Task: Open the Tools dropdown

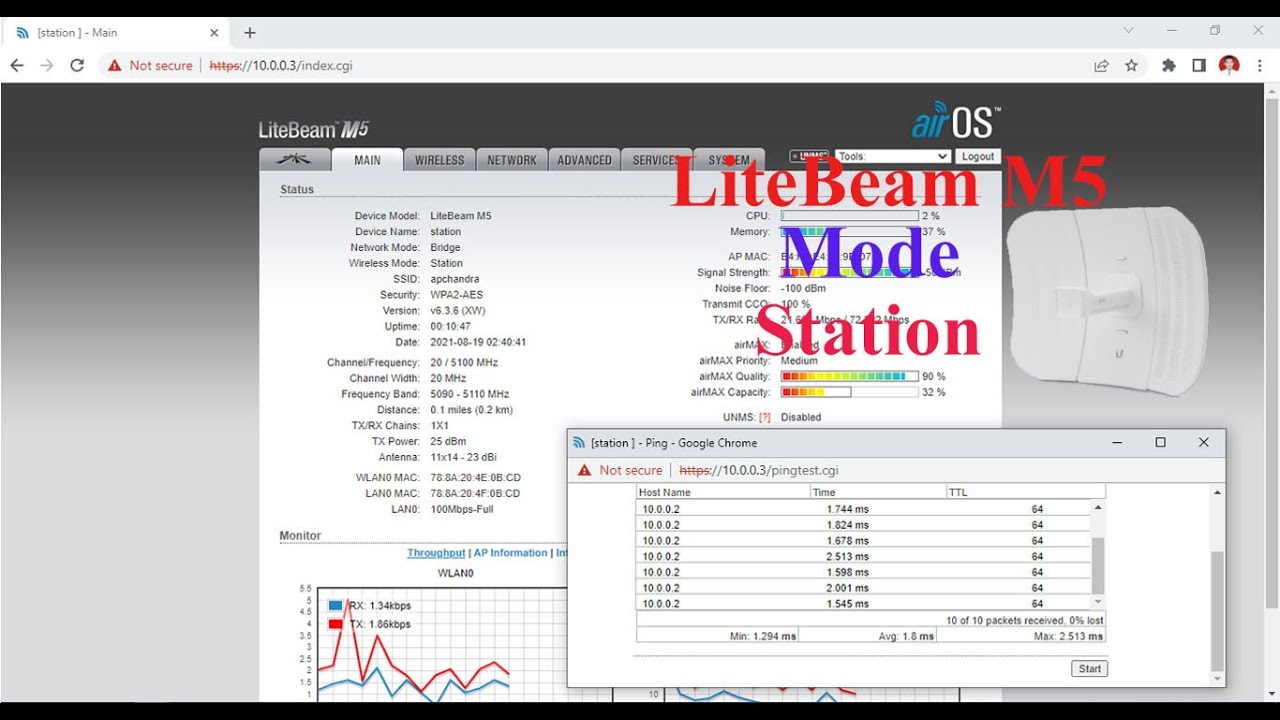Action: [893, 156]
